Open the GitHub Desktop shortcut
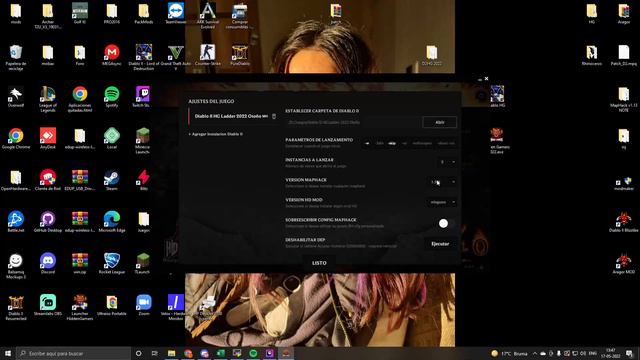Screen dimensions: 640x360 pyautogui.click(x=48, y=222)
